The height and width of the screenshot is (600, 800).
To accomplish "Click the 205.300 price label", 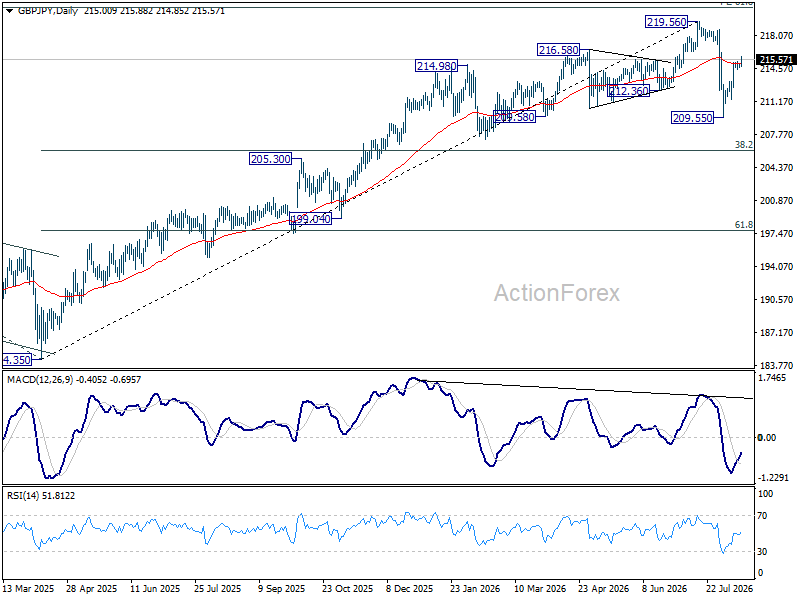I will pyautogui.click(x=270, y=159).
